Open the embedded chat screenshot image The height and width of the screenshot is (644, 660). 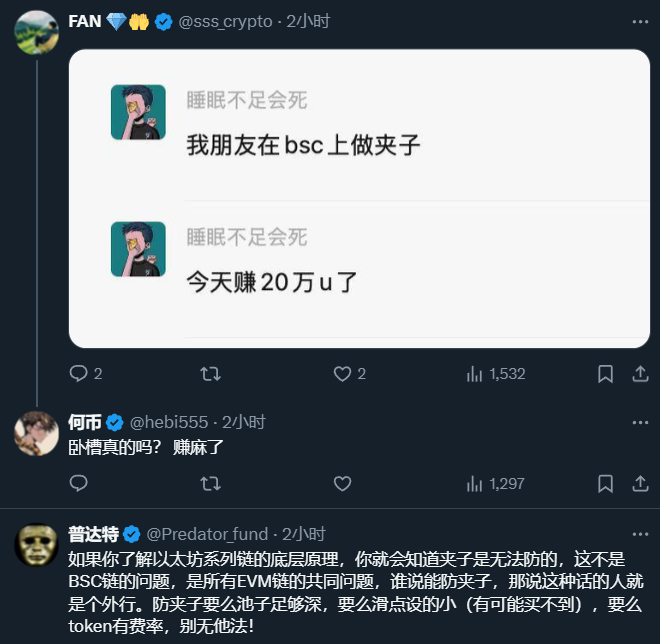(359, 198)
